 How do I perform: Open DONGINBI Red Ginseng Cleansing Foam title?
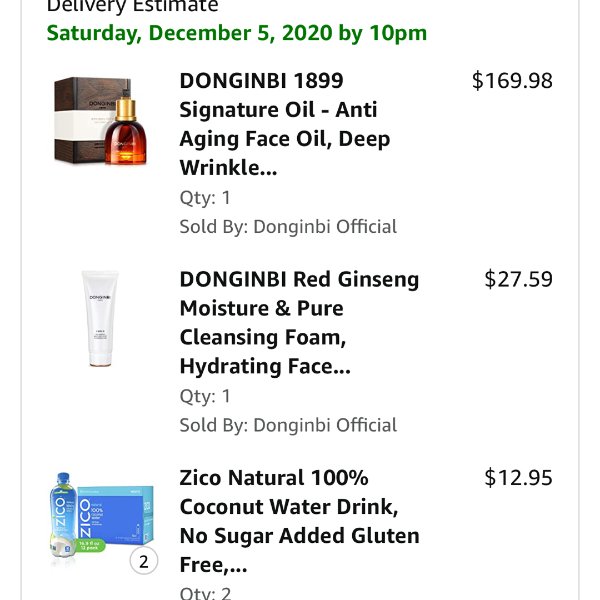299,323
